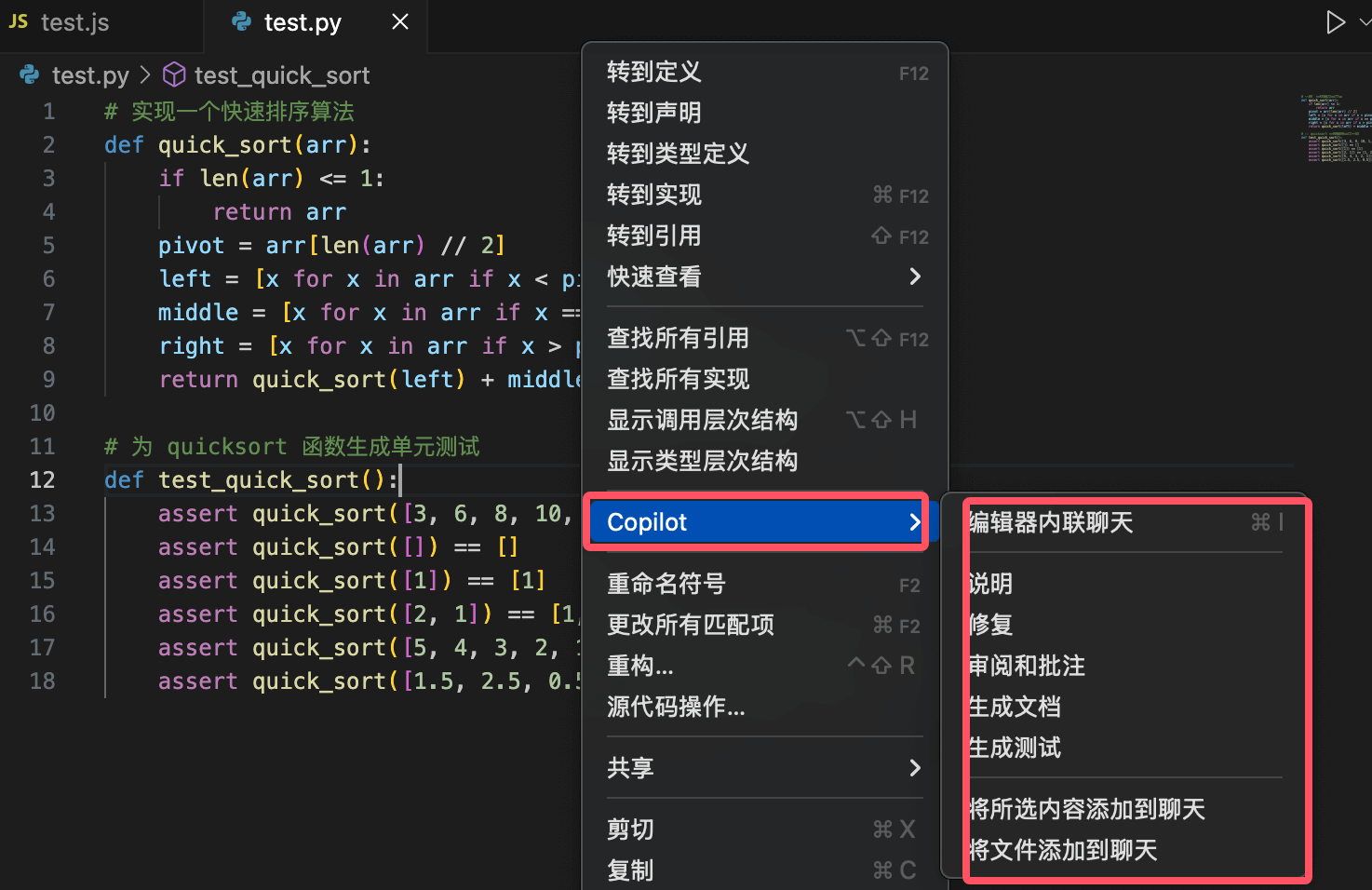Click the Python icon on the test.py tab
Viewport: 1372px width, 890px height.
[x=240, y=21]
